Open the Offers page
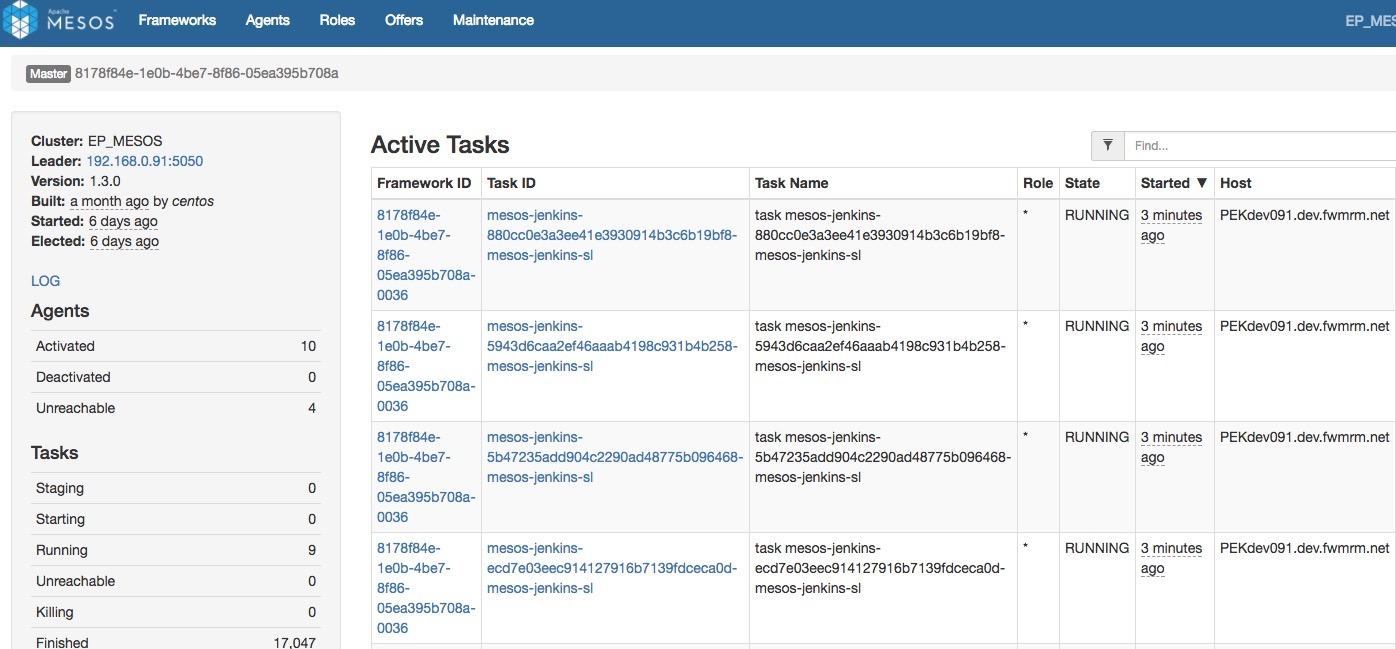 (404, 20)
